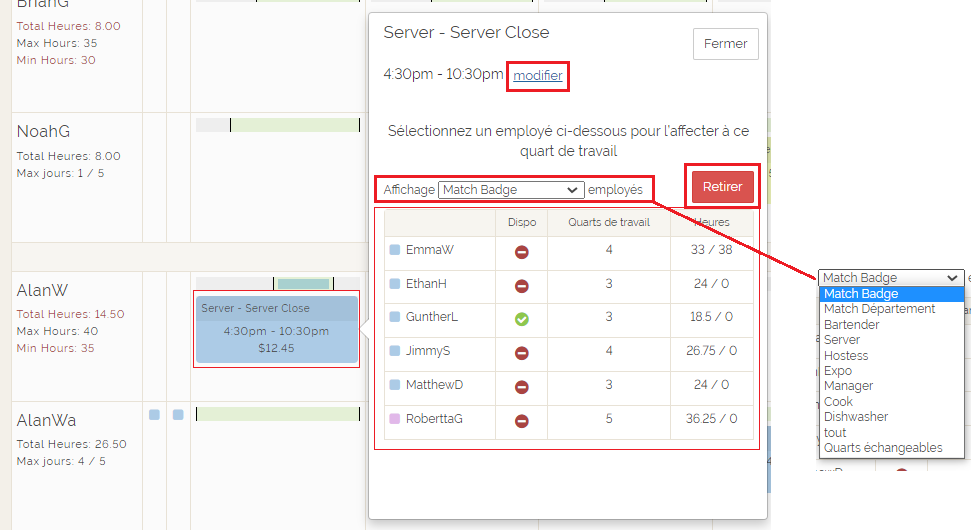971x530 pixels.
Task: Choose Match Département in the list
Action: 879,309
